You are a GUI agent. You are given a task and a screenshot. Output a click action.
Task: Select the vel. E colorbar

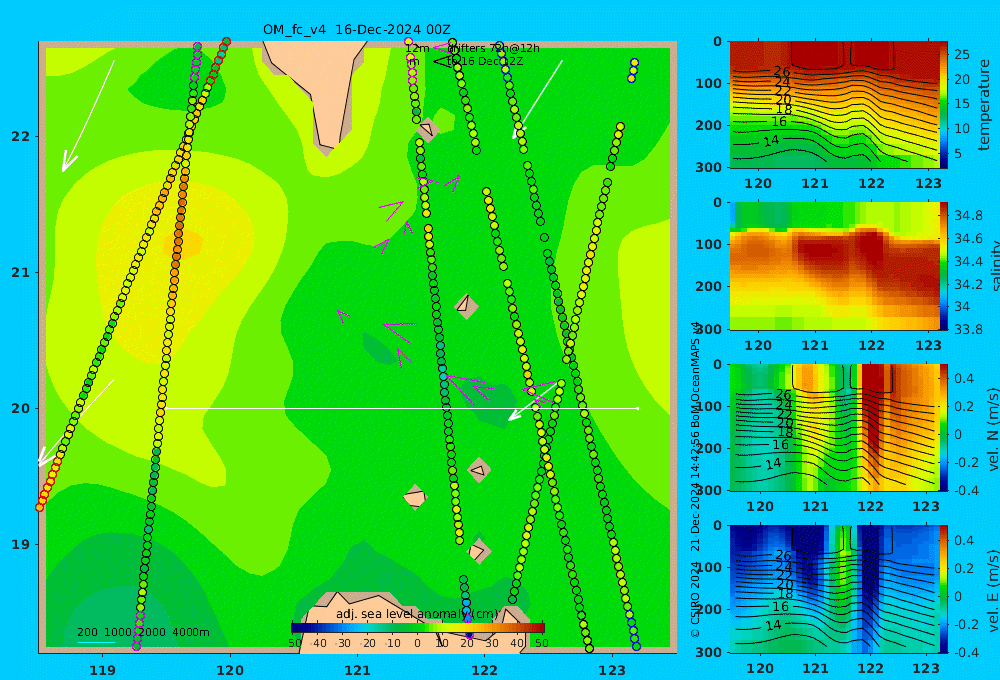point(944,589)
